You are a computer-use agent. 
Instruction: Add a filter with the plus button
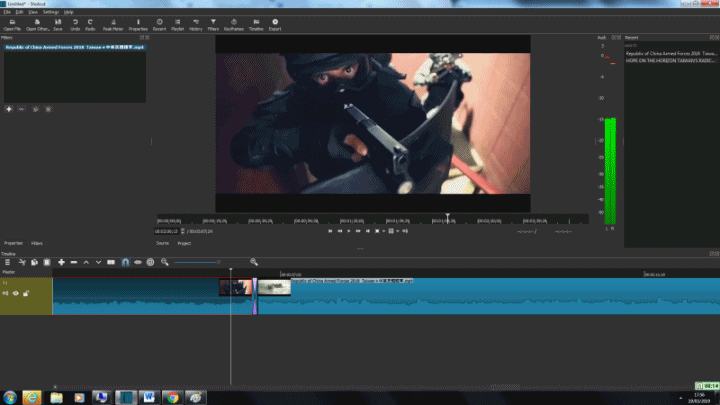tap(8, 108)
